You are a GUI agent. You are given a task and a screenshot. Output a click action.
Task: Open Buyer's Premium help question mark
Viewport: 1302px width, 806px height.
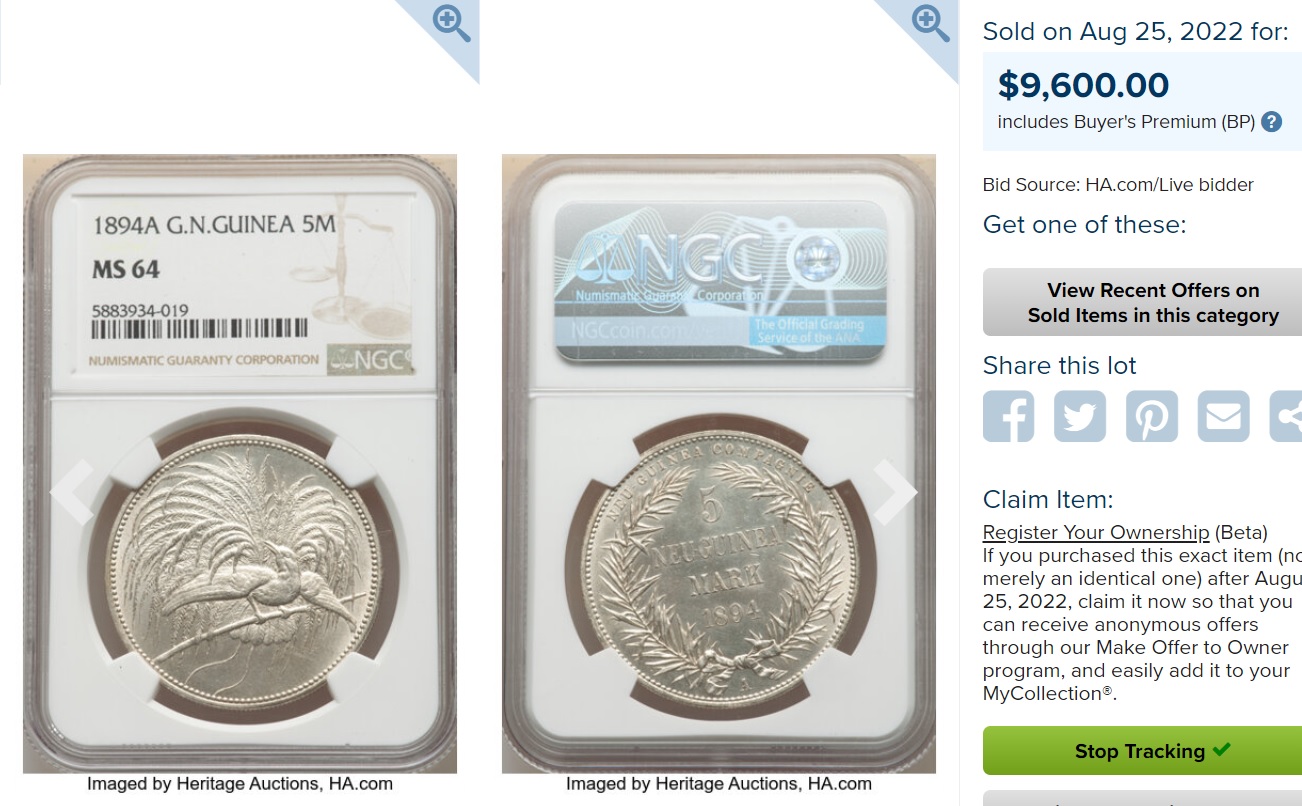(x=1271, y=122)
